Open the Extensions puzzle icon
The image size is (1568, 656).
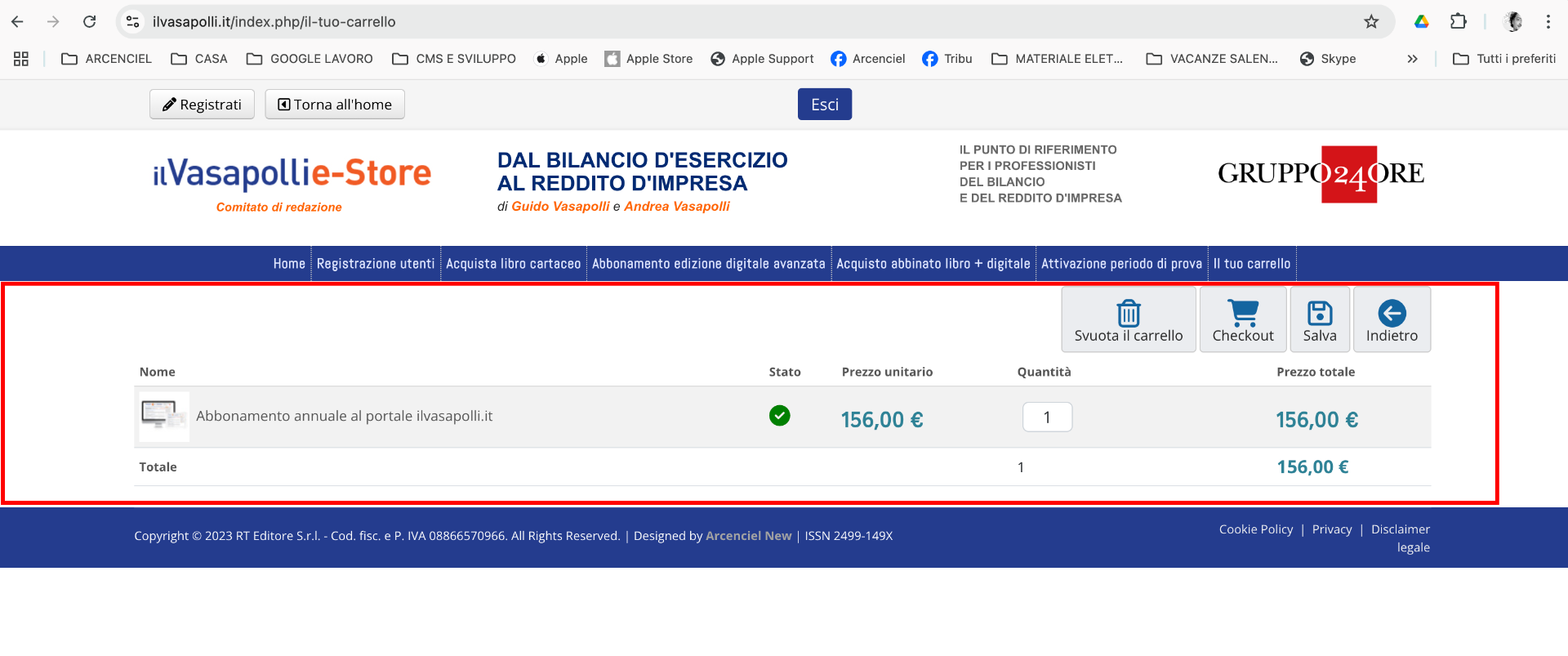click(1459, 22)
